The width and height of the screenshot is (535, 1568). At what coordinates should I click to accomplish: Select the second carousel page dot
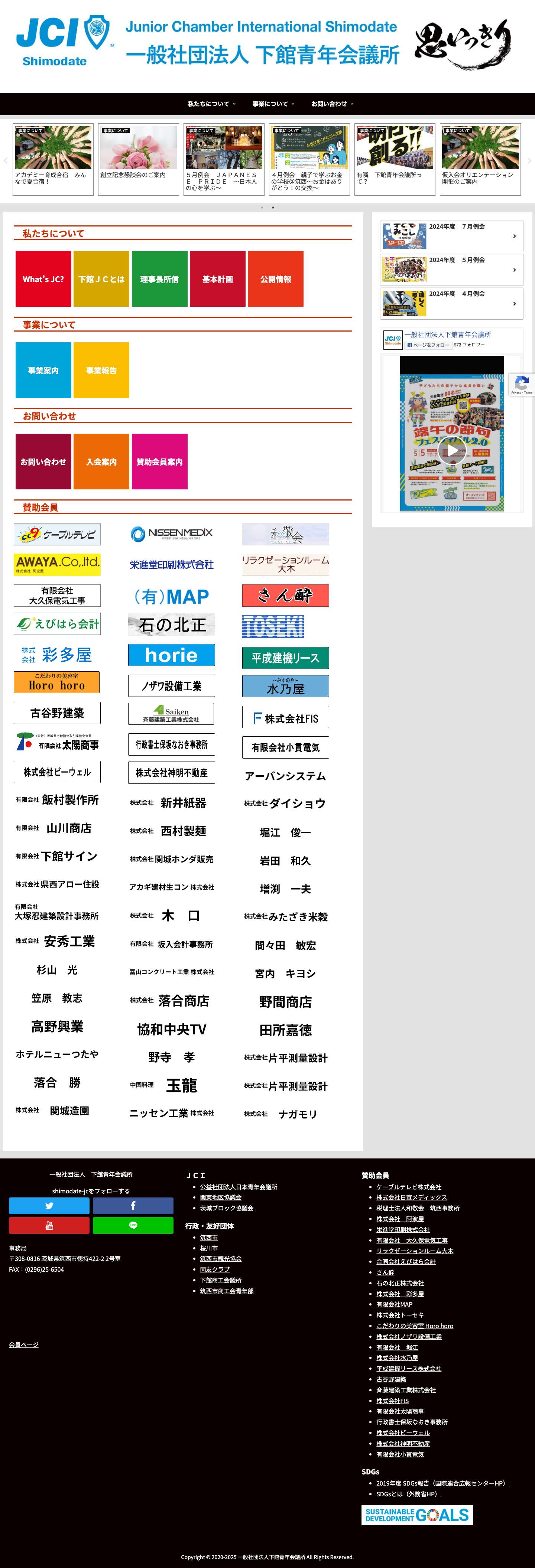[x=273, y=208]
